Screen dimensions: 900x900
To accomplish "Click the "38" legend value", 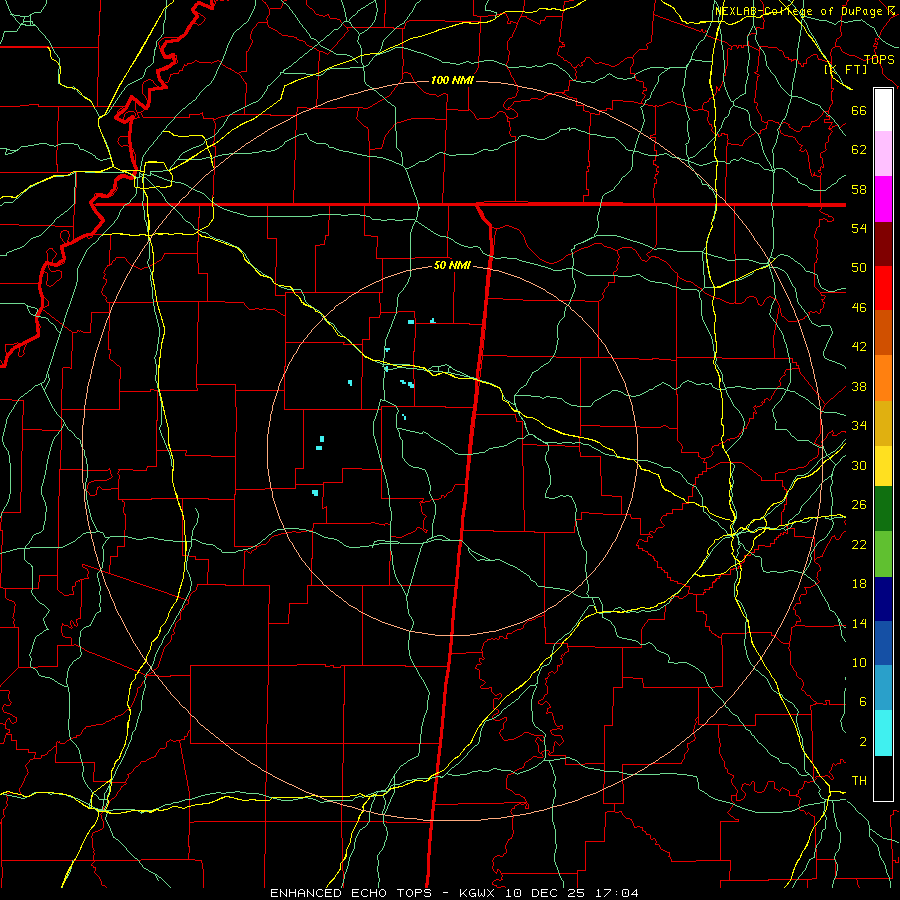I will (859, 386).
